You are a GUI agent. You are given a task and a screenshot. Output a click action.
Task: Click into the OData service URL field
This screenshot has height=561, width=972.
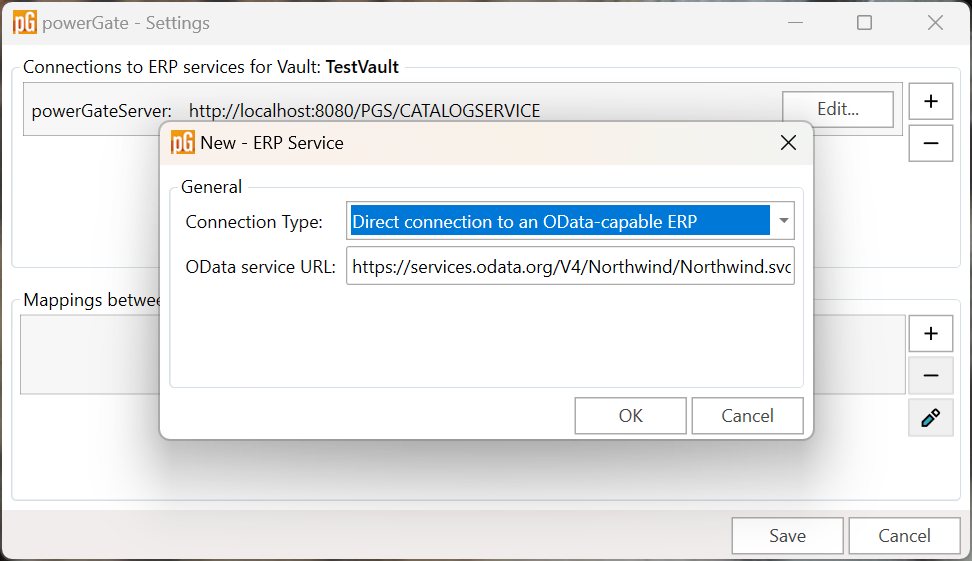point(570,266)
